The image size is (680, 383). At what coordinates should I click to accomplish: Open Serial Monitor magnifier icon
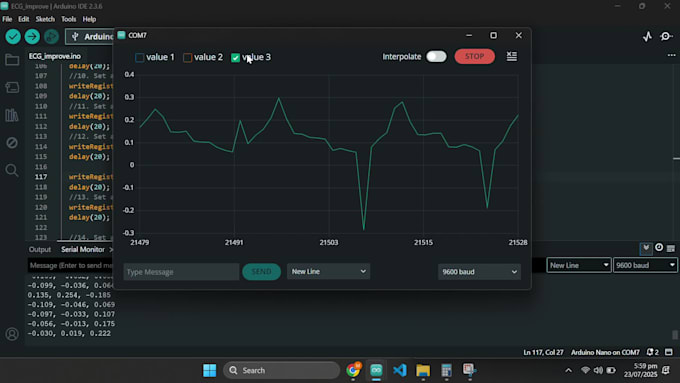click(666, 36)
